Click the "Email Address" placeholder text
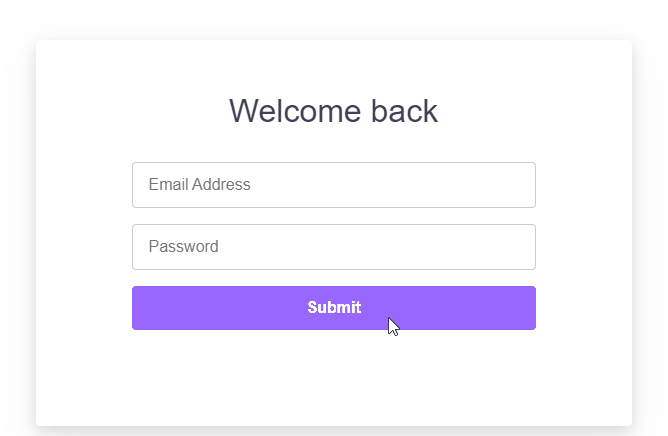 [x=199, y=185]
